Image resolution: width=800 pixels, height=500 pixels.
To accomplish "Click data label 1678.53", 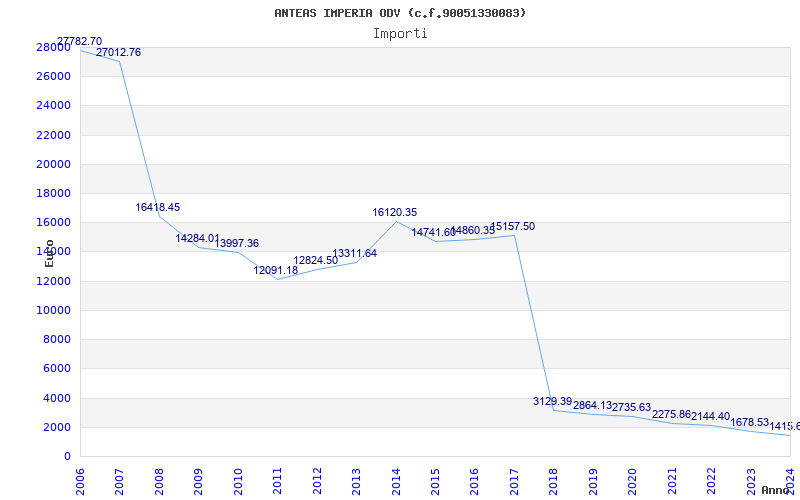I will [750, 422].
